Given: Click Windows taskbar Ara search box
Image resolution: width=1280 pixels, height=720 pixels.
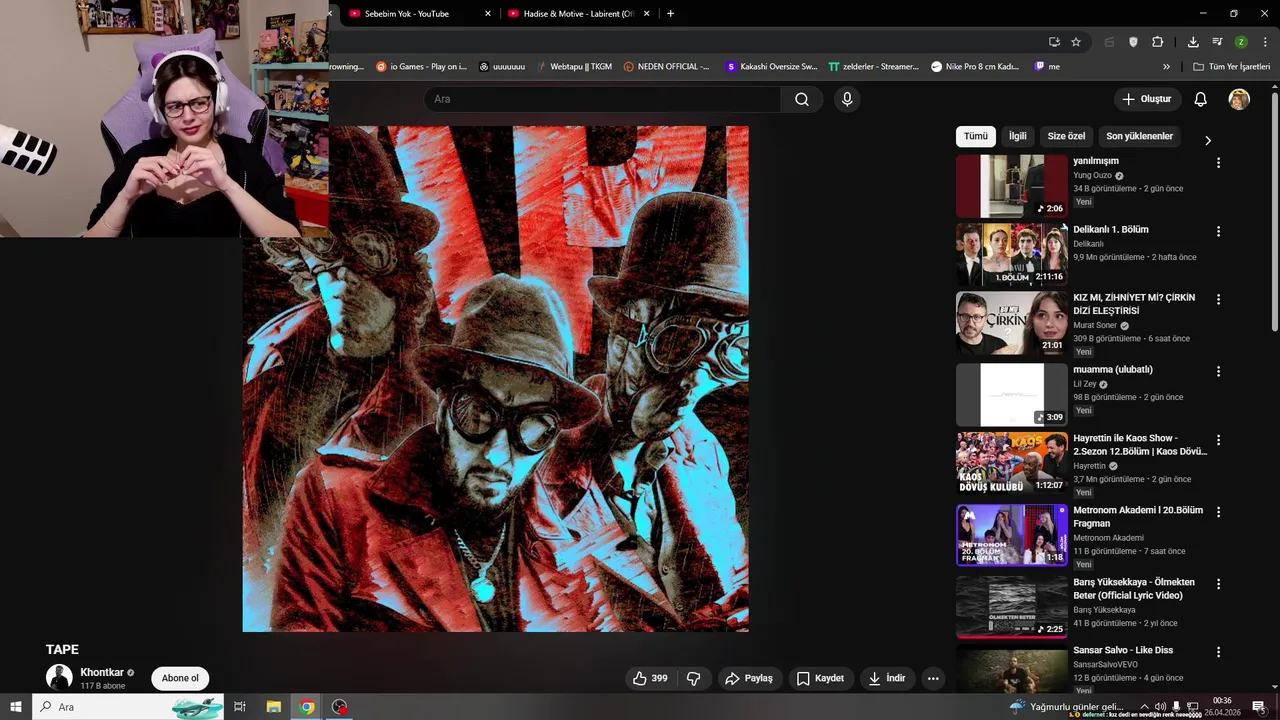Looking at the screenshot, I should (x=128, y=707).
